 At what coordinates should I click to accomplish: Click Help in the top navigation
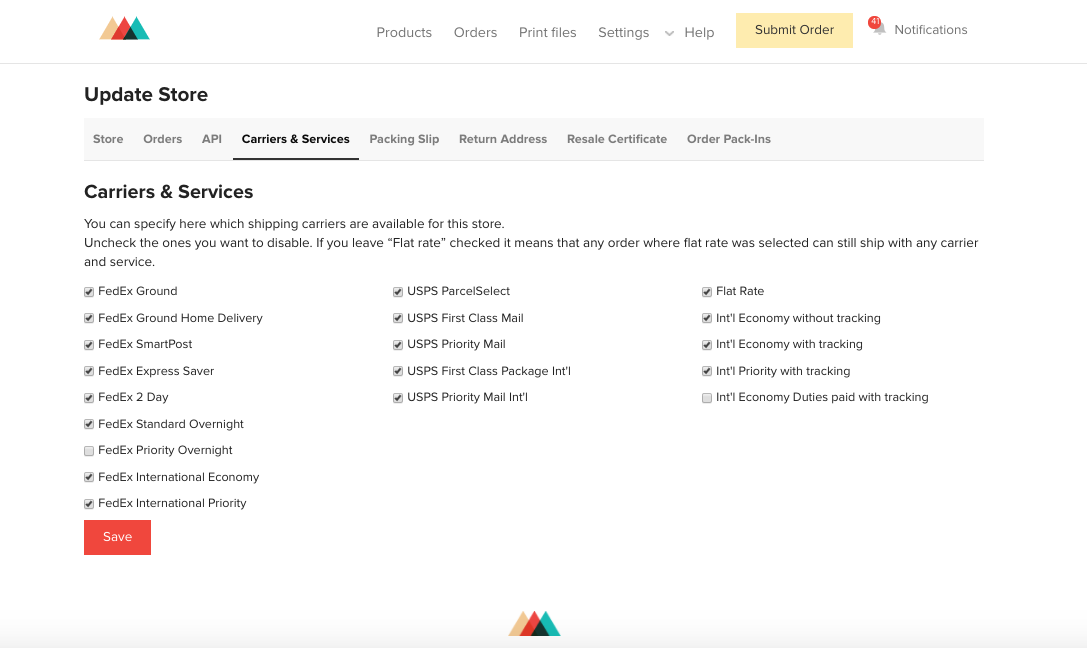(x=699, y=33)
